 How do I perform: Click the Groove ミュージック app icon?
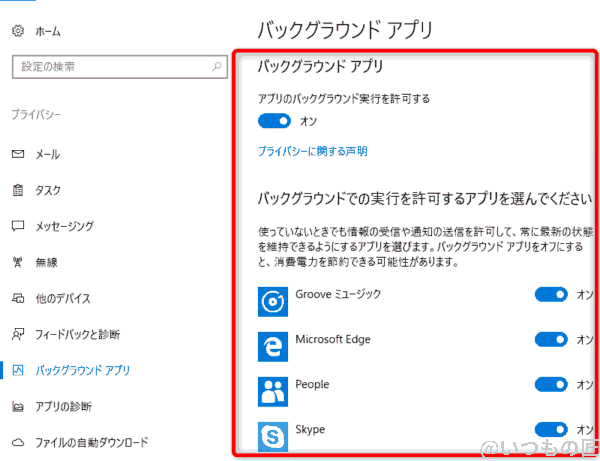tap(273, 301)
